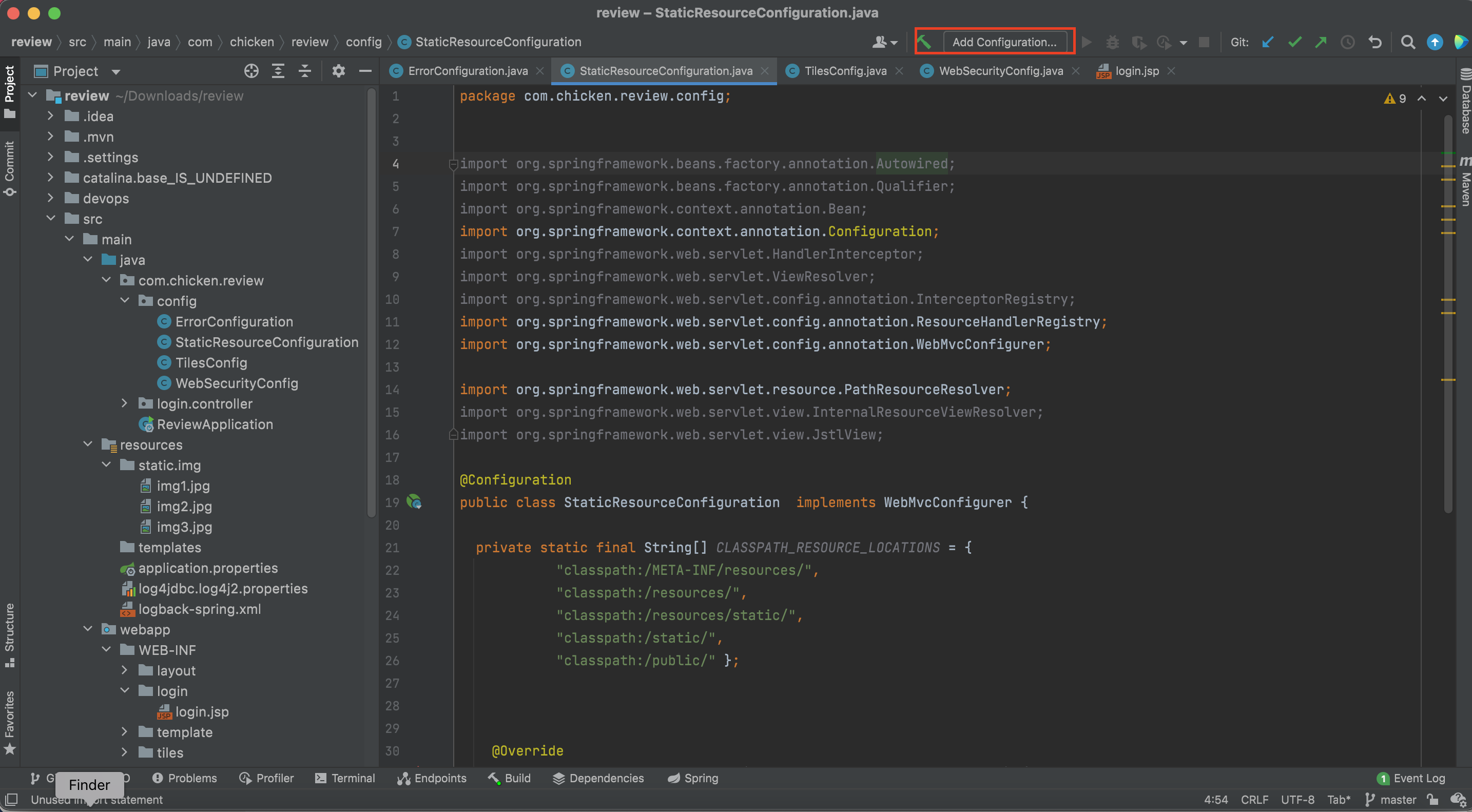Open Search Everywhere magnifier icon
The image size is (1472, 812).
pos(1408,42)
